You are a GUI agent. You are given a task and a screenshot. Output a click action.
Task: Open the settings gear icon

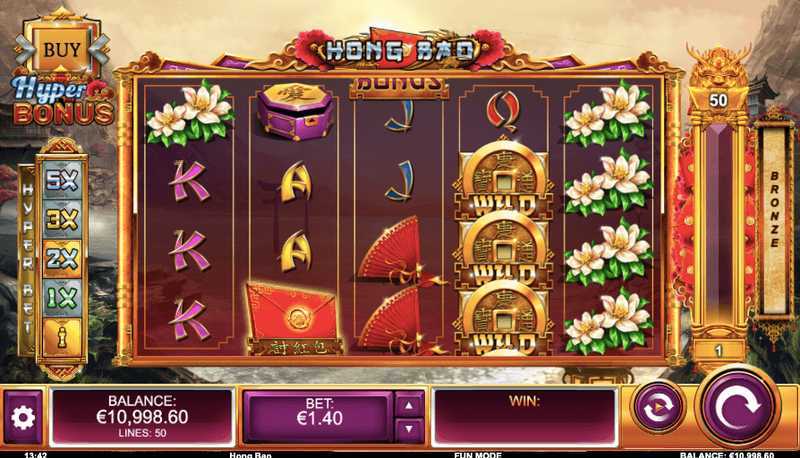click(x=23, y=418)
